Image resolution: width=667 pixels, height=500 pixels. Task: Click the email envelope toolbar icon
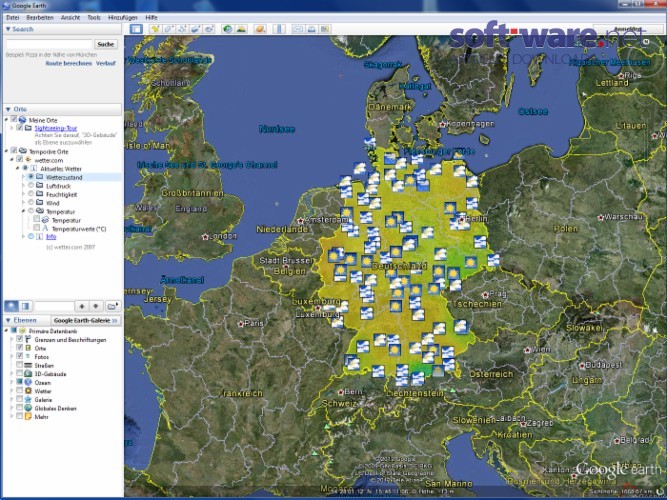point(298,29)
